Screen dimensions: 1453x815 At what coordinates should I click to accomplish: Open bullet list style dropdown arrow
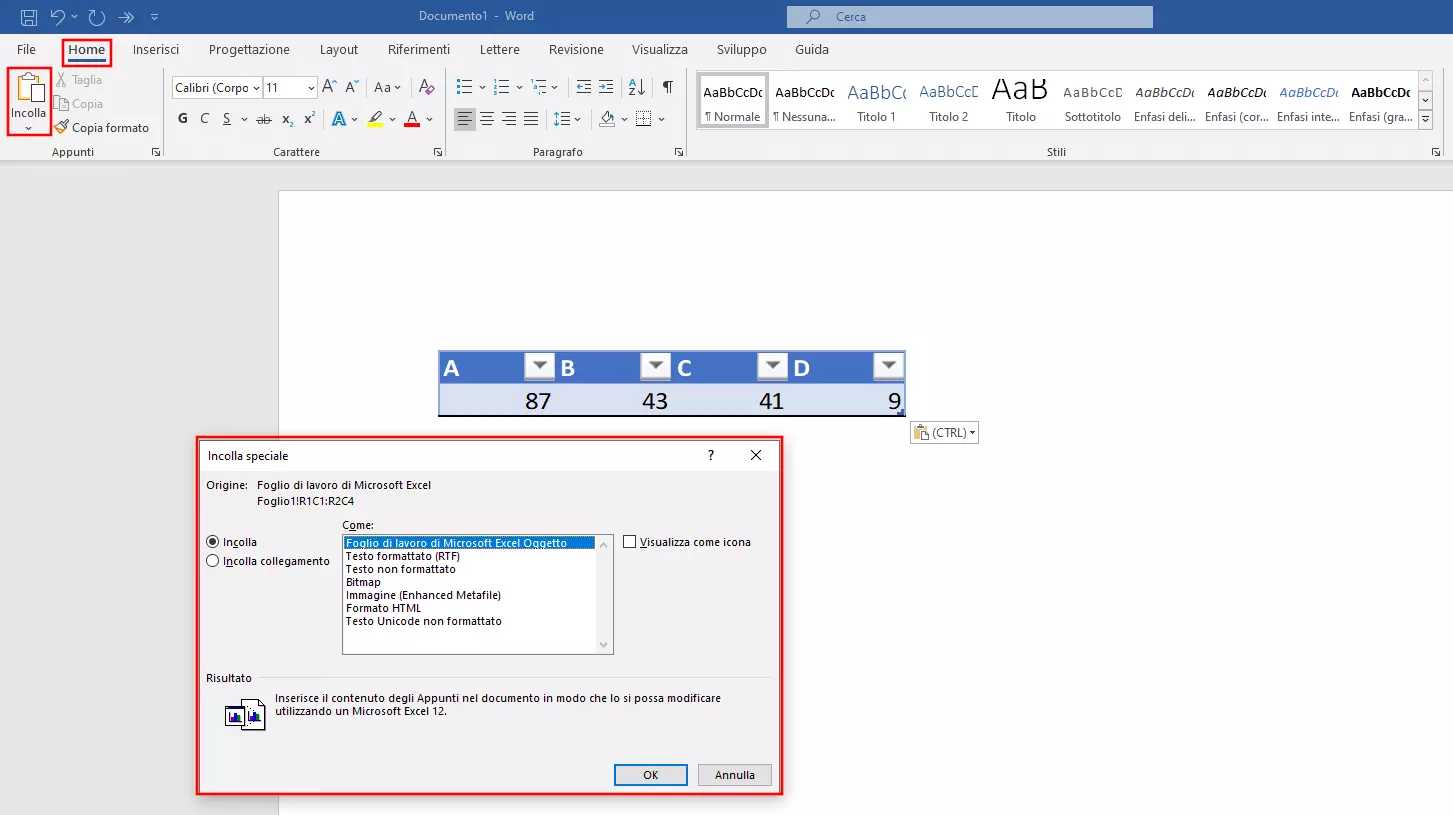tap(482, 87)
